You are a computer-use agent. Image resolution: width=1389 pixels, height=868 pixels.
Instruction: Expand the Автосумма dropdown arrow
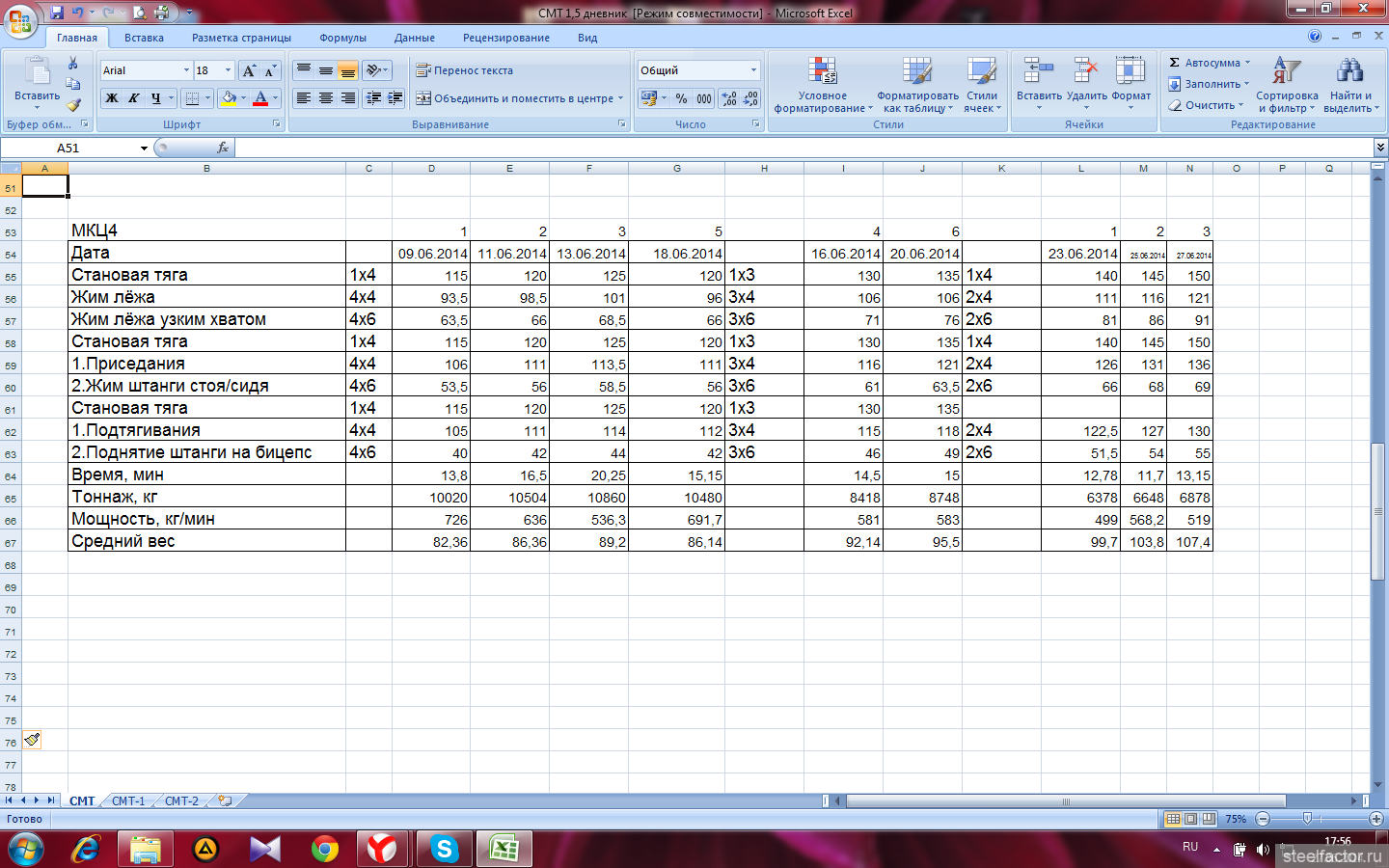(x=1247, y=63)
